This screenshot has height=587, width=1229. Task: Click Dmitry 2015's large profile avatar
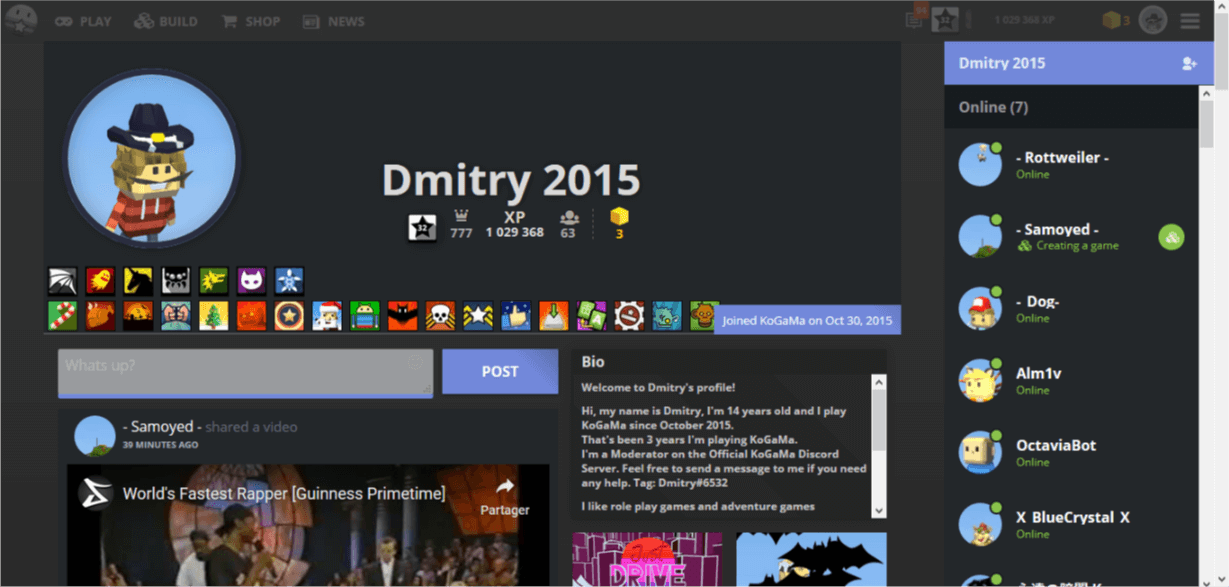(152, 158)
